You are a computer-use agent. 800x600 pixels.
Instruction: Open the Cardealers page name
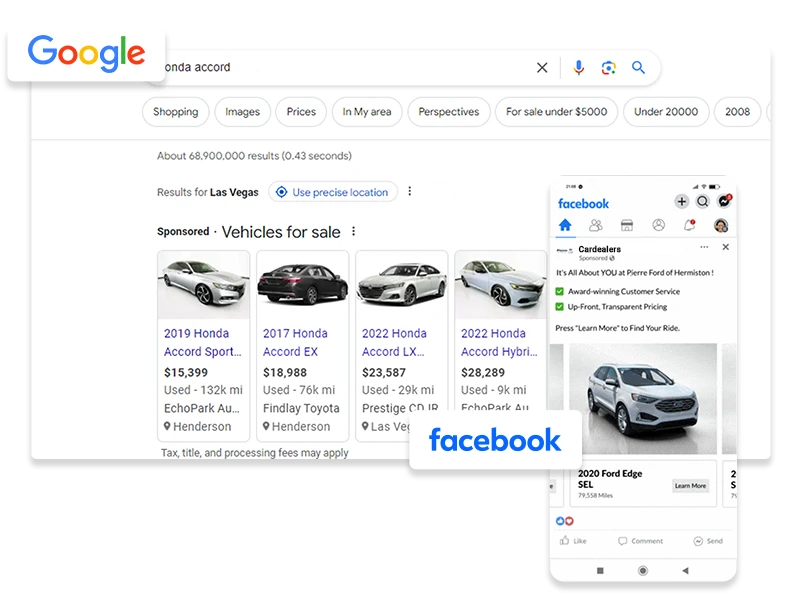599,249
